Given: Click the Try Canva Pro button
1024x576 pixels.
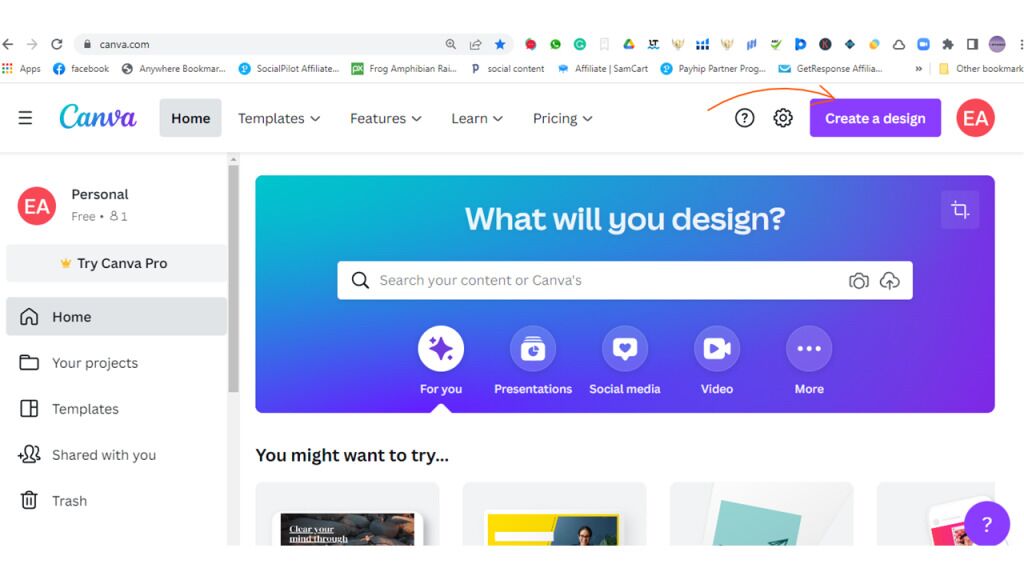Looking at the screenshot, I should tap(116, 263).
